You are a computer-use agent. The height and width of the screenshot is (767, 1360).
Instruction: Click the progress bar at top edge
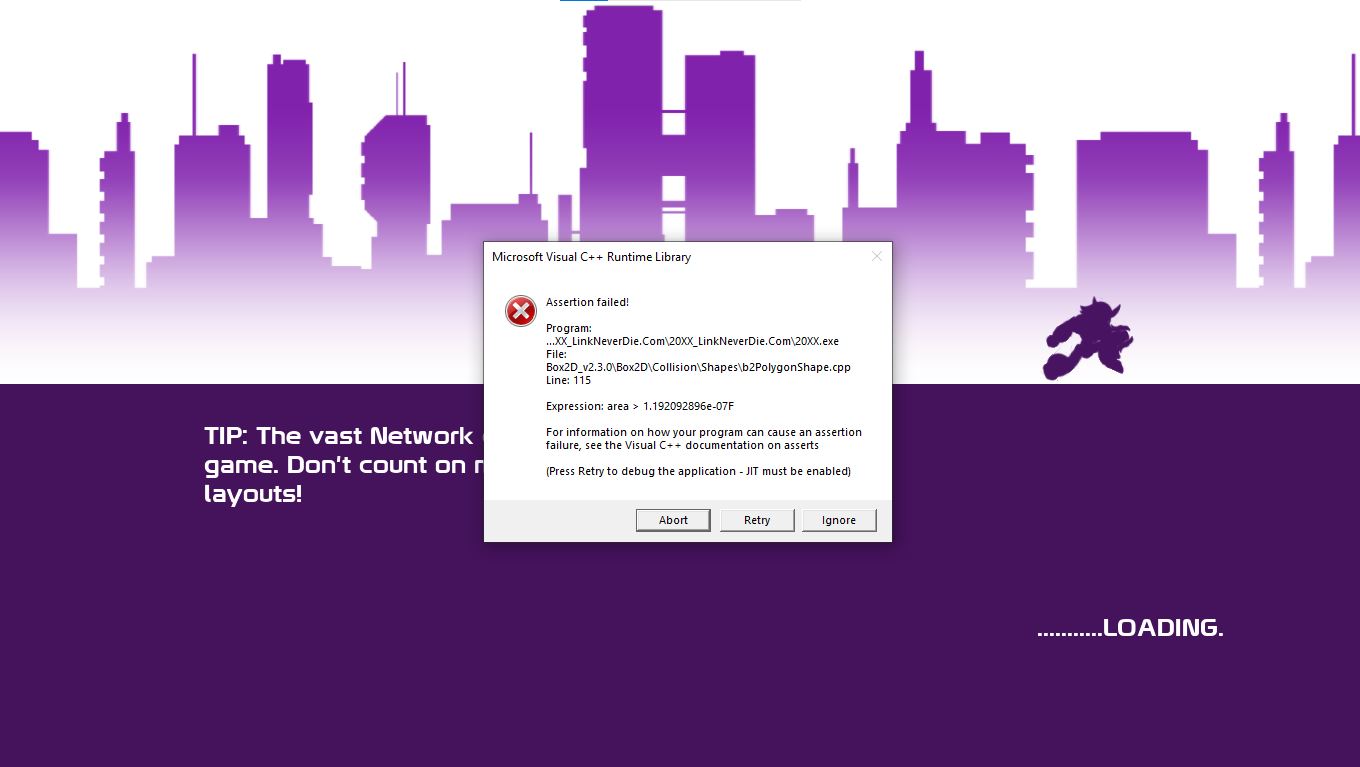coord(680,1)
